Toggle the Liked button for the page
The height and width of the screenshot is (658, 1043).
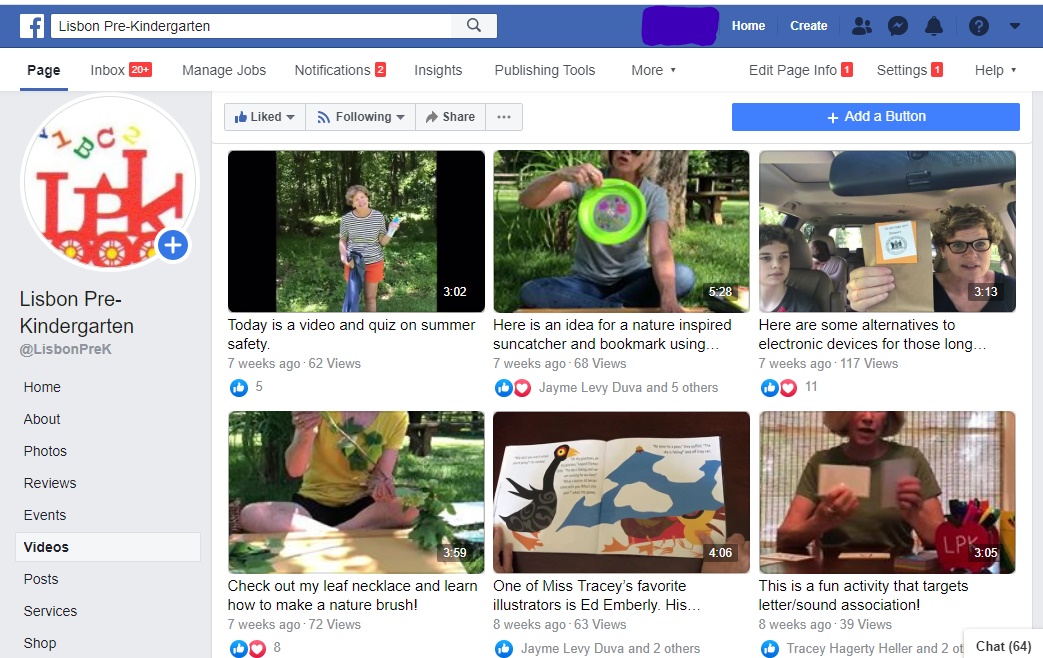[264, 117]
